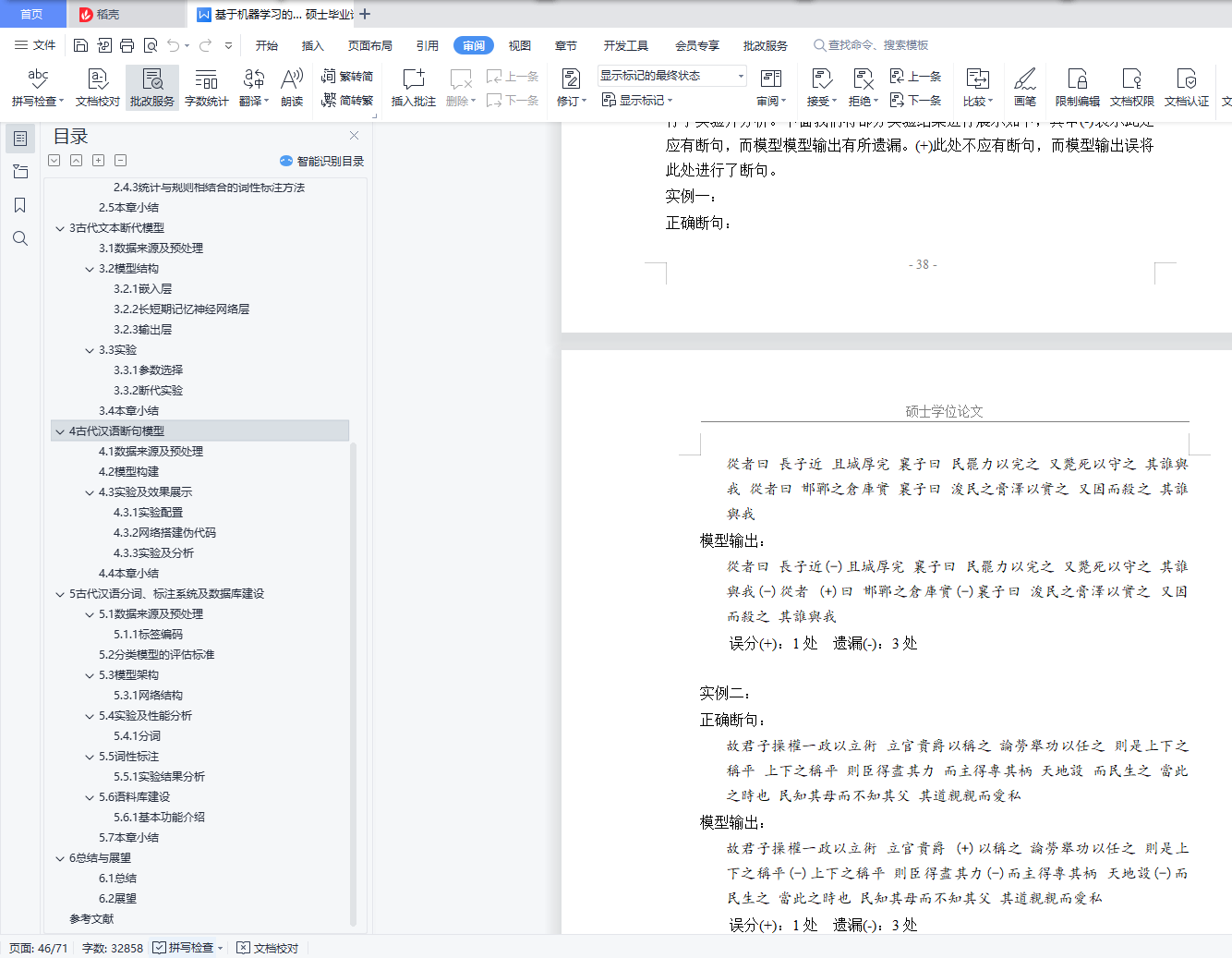Jump to 参考文献 in the outline
Screen dimensions: 1232x958
tap(91, 919)
